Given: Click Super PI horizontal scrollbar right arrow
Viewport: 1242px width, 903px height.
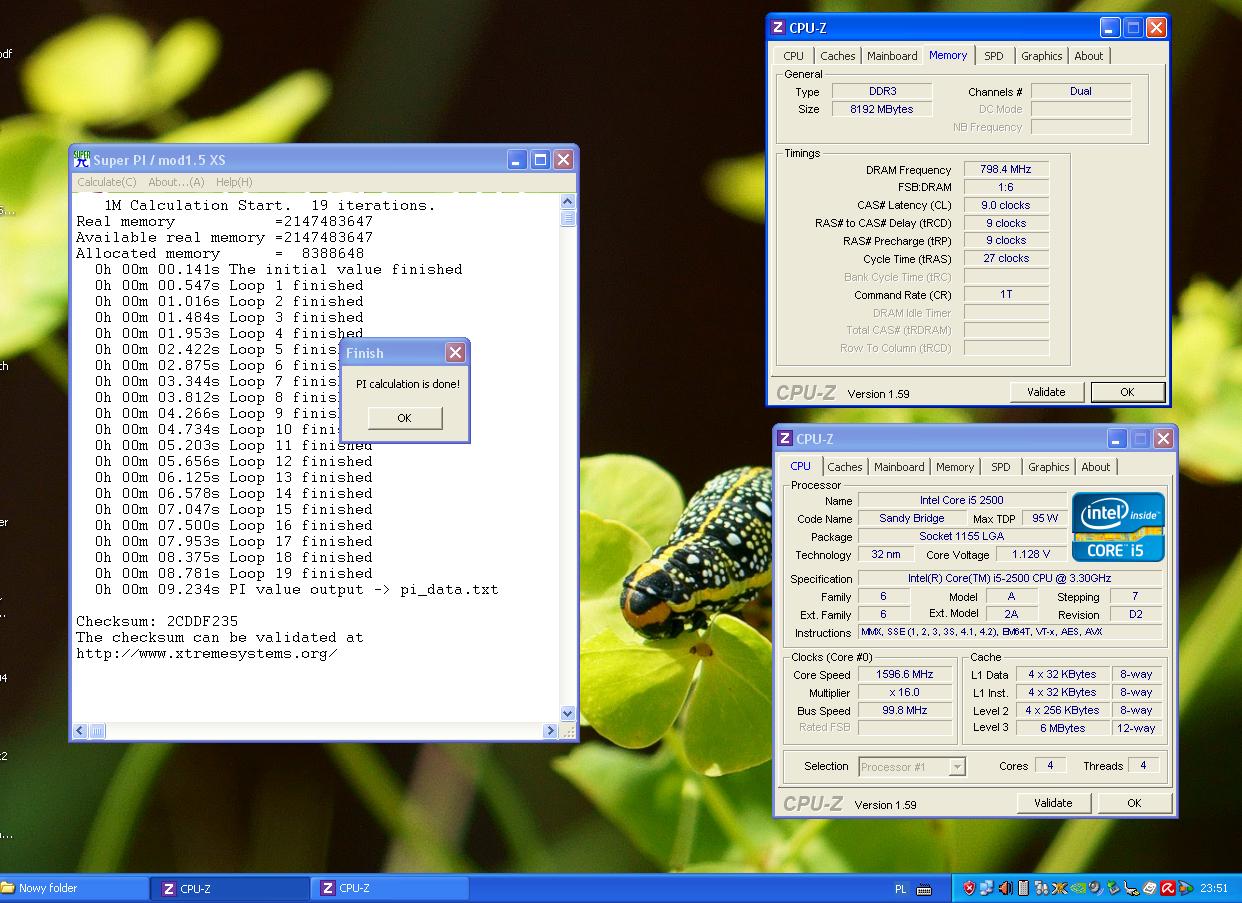Looking at the screenshot, I should (551, 731).
